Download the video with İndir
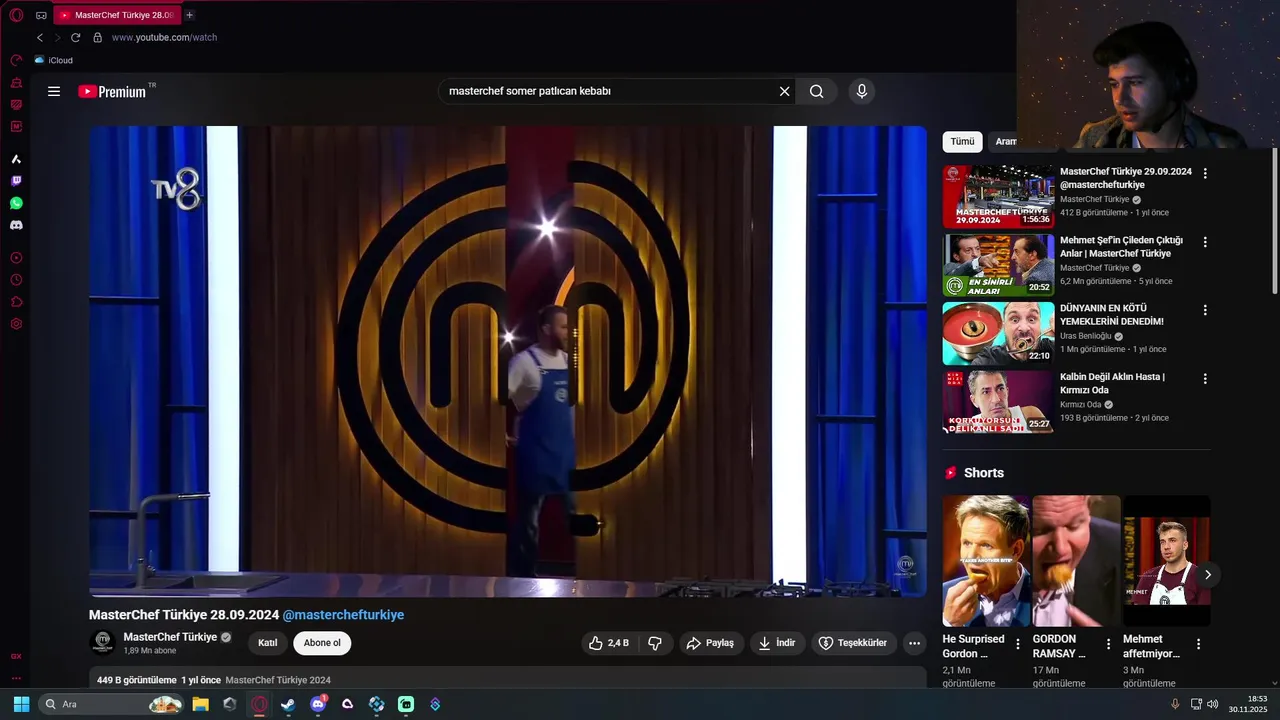 (777, 643)
